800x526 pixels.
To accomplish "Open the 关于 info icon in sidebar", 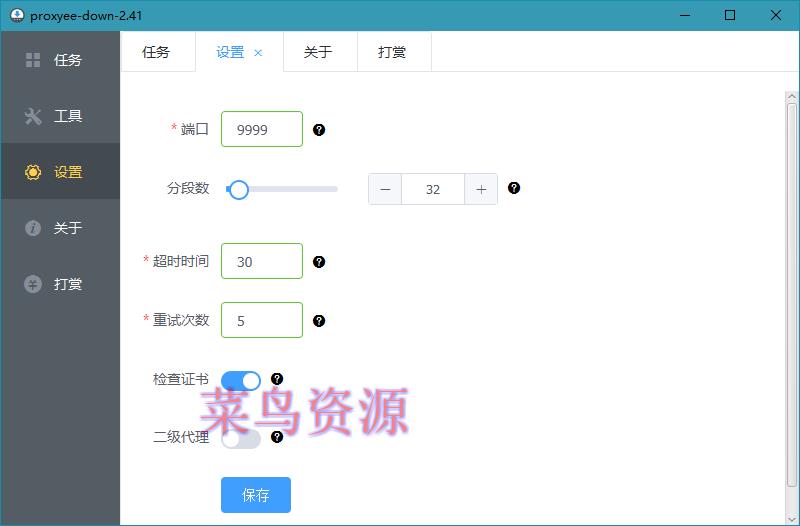I will (33, 228).
